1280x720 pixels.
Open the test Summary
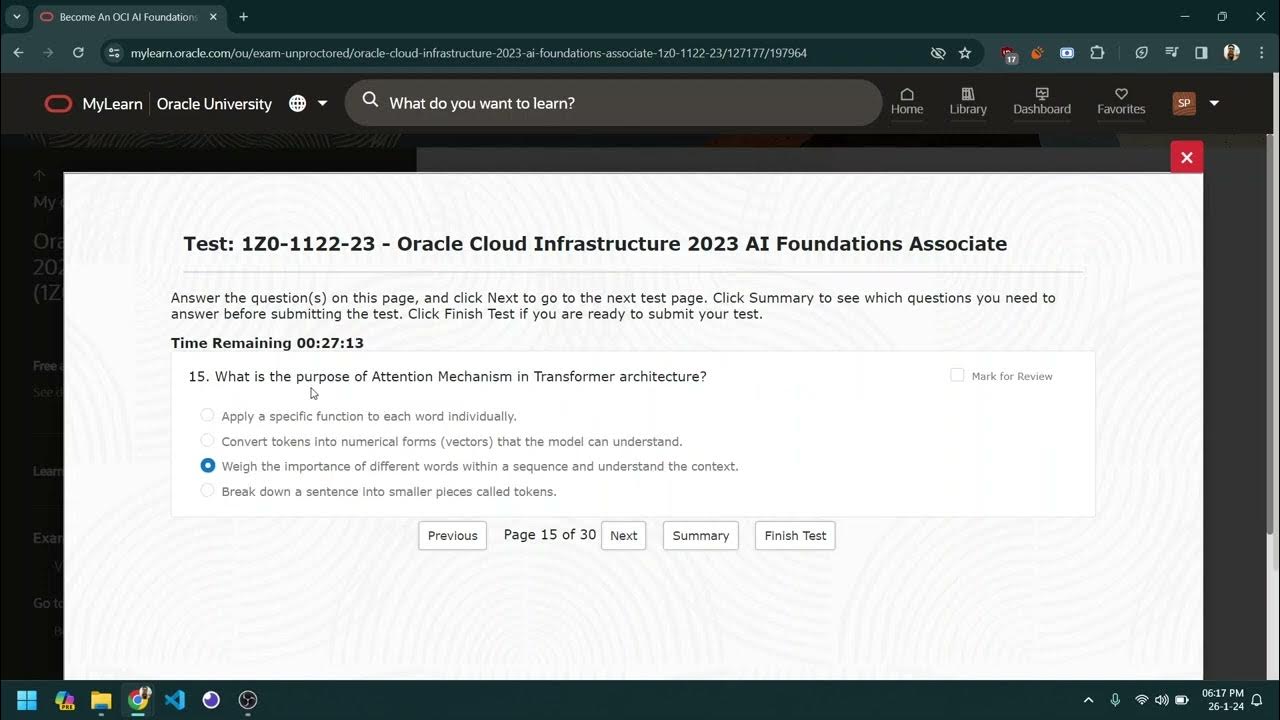pos(700,535)
